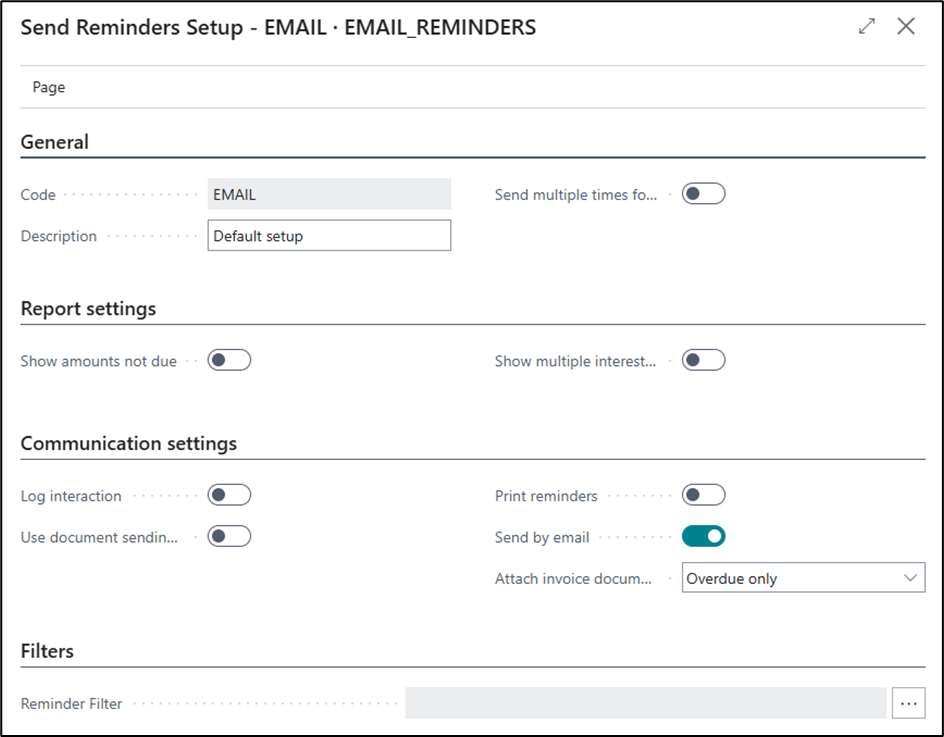Image resolution: width=944 pixels, height=737 pixels.
Task: Open the Page menu
Action: 49,87
